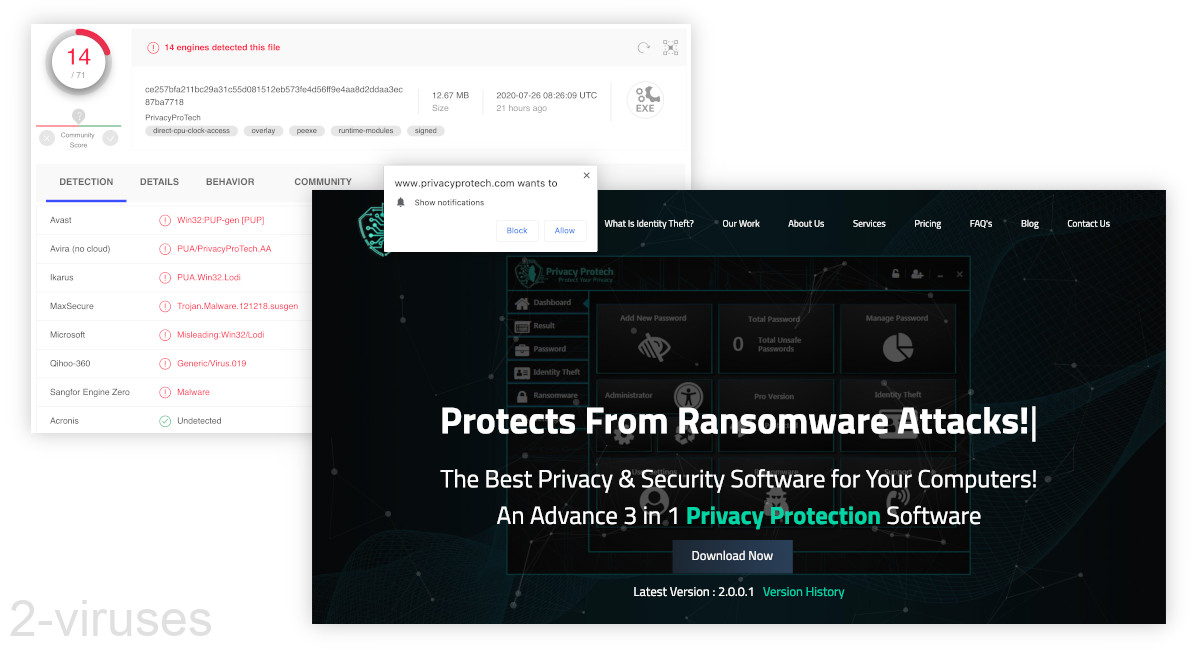Image resolution: width=1200 pixels, height=650 pixels.
Task: Click the 'Avast' engine name
Action: click(61, 220)
